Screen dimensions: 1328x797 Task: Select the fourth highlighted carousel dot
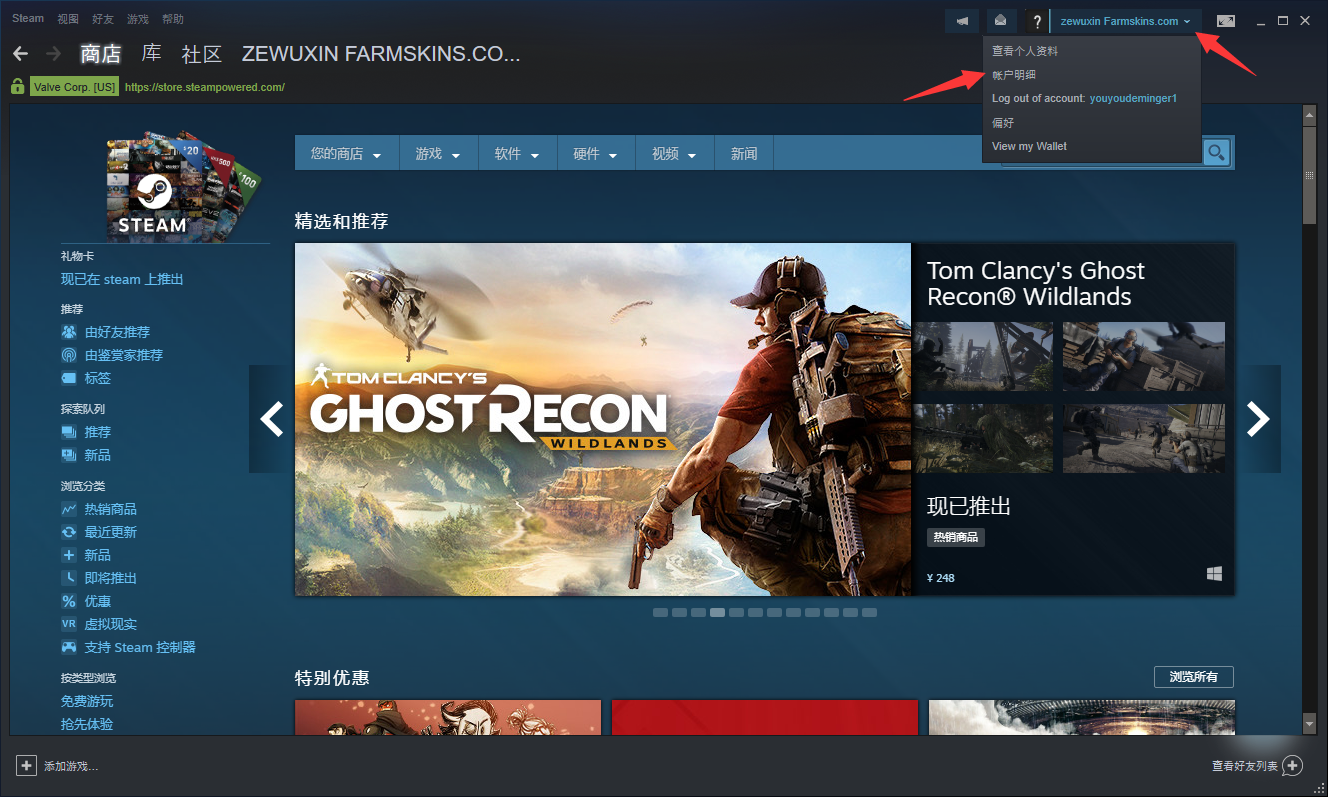717,612
